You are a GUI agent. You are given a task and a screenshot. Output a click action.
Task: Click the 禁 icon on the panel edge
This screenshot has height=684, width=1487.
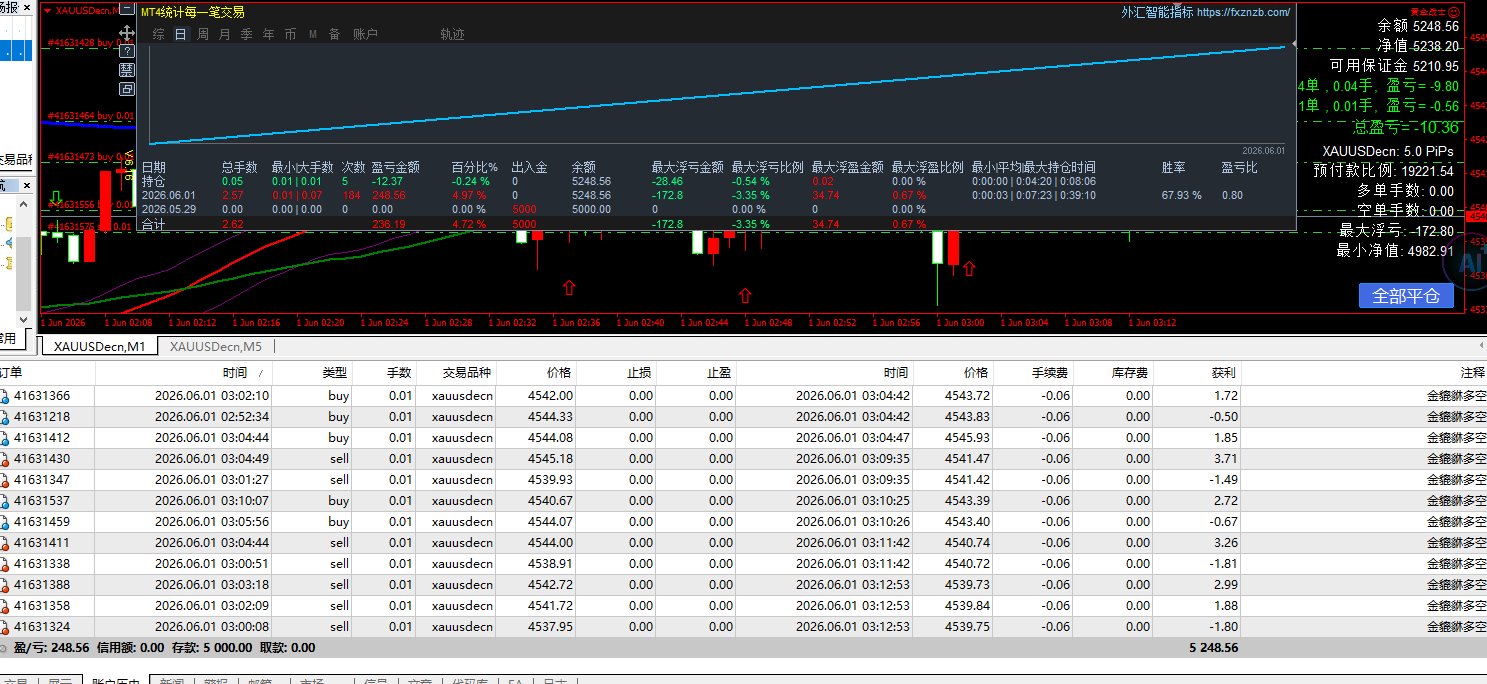127,70
